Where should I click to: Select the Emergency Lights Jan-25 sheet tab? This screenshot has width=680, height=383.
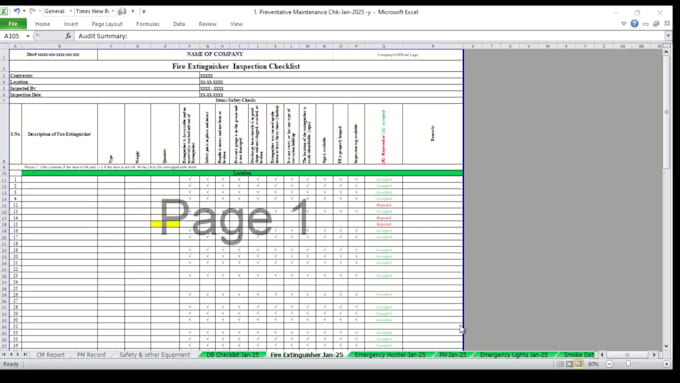pyautogui.click(x=513, y=355)
